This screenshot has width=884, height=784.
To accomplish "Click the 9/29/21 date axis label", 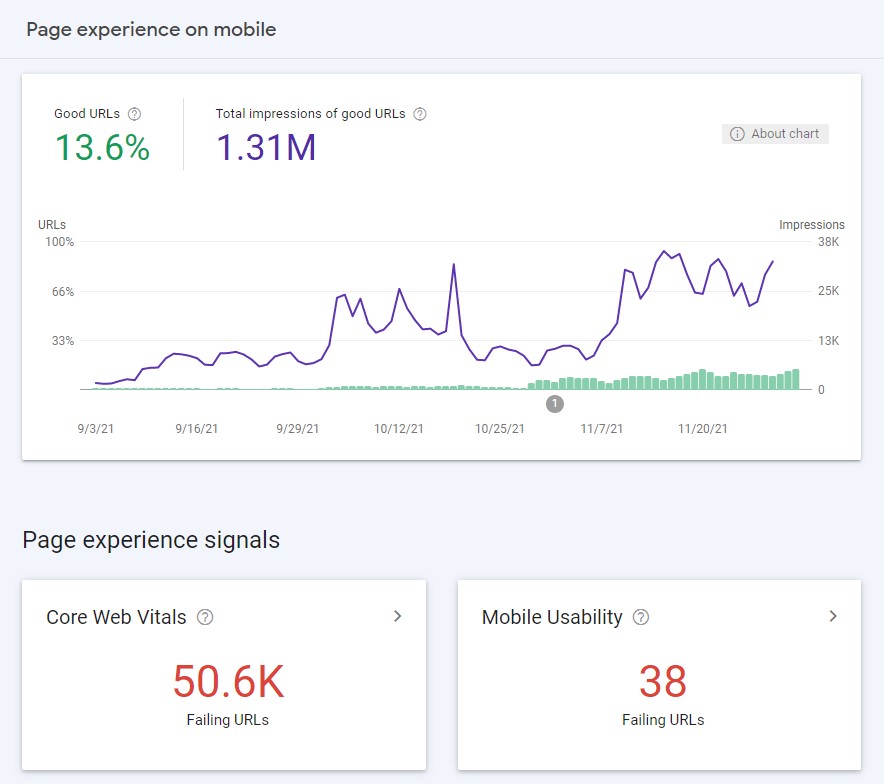I will 297,429.
